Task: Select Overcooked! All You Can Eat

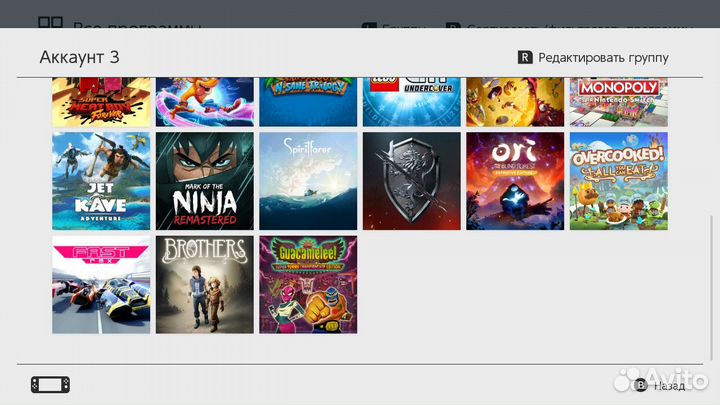Action: tap(618, 181)
